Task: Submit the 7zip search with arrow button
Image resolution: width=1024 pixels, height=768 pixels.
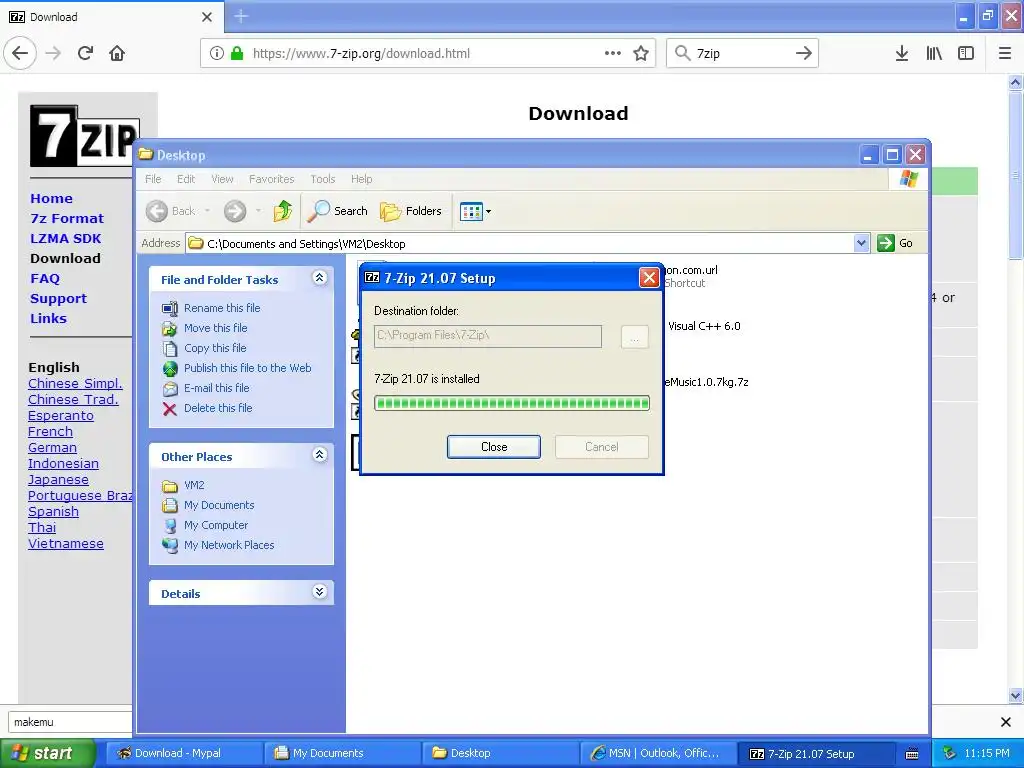Action: (x=803, y=53)
